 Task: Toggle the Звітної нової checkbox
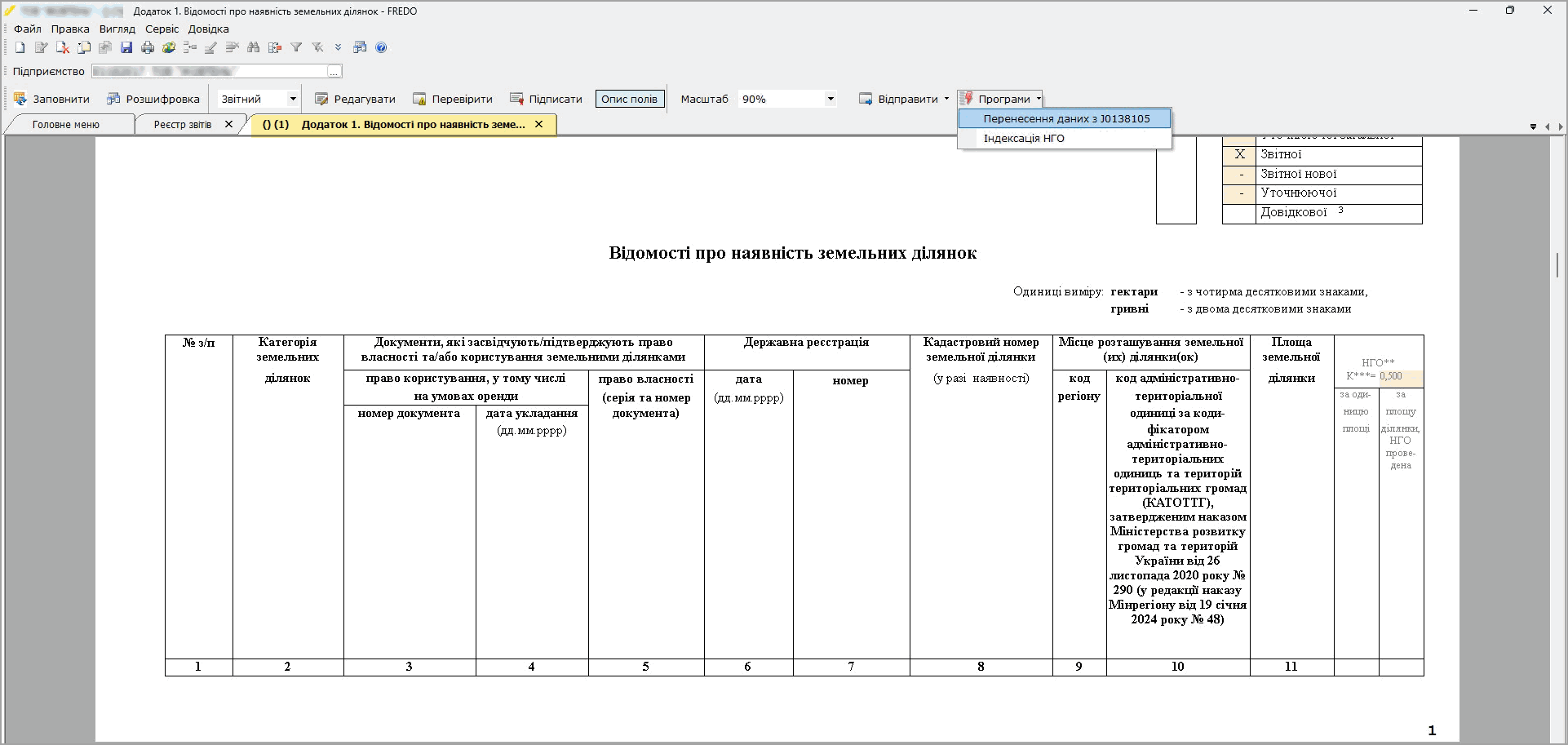tap(1239, 175)
